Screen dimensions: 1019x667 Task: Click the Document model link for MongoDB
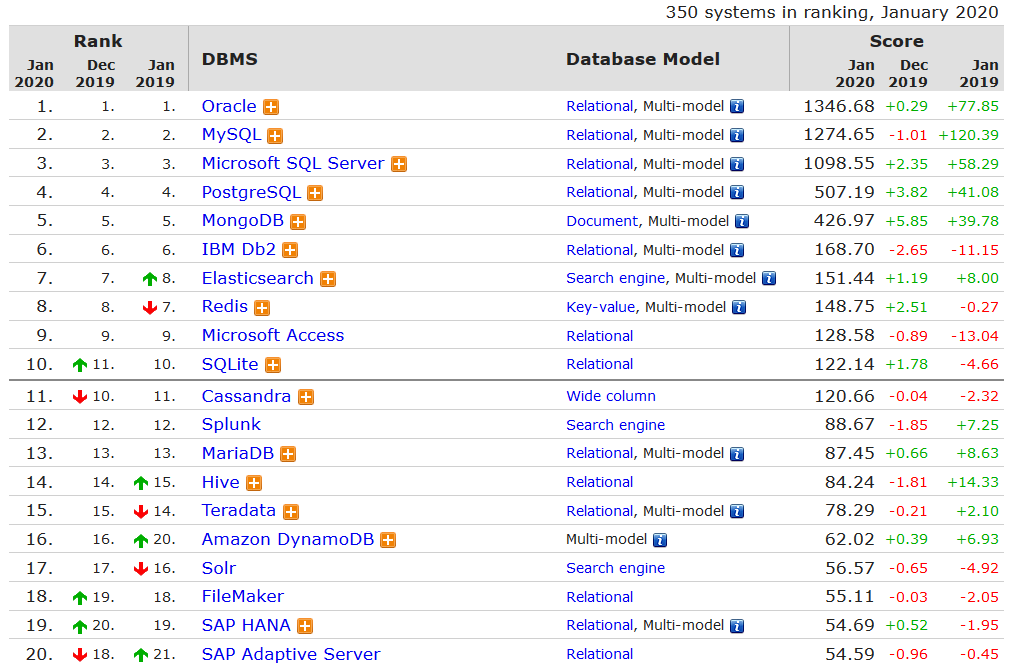pos(601,221)
